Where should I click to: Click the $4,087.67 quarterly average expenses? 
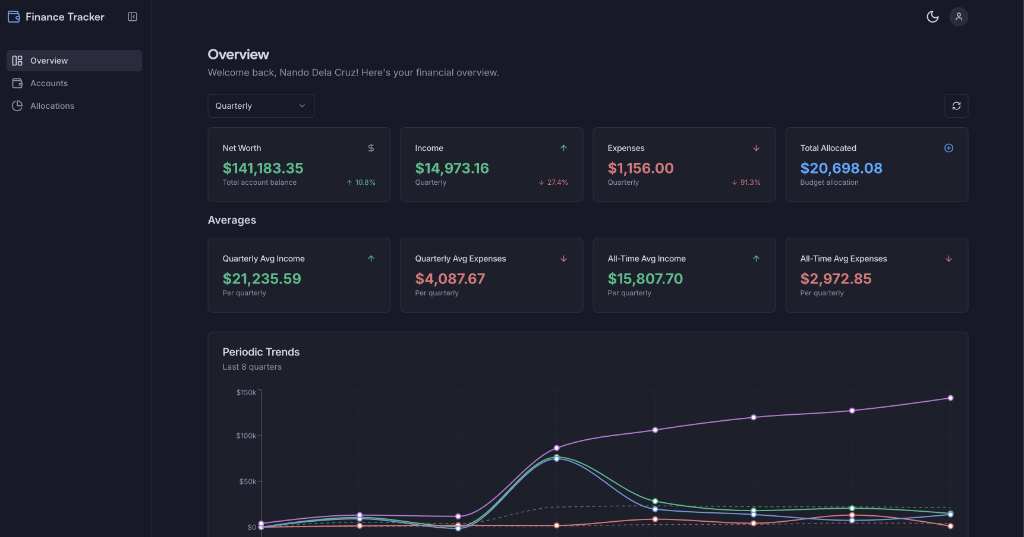(x=450, y=279)
